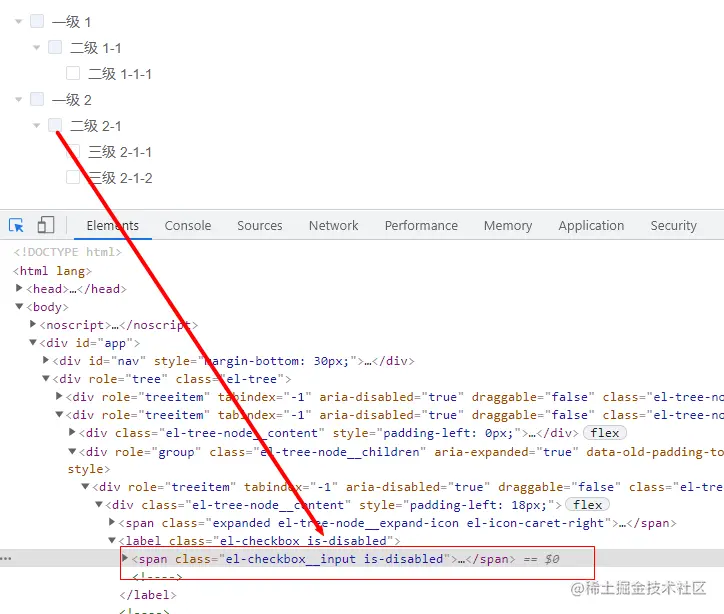Activate the inspect element picker icon

16,225
